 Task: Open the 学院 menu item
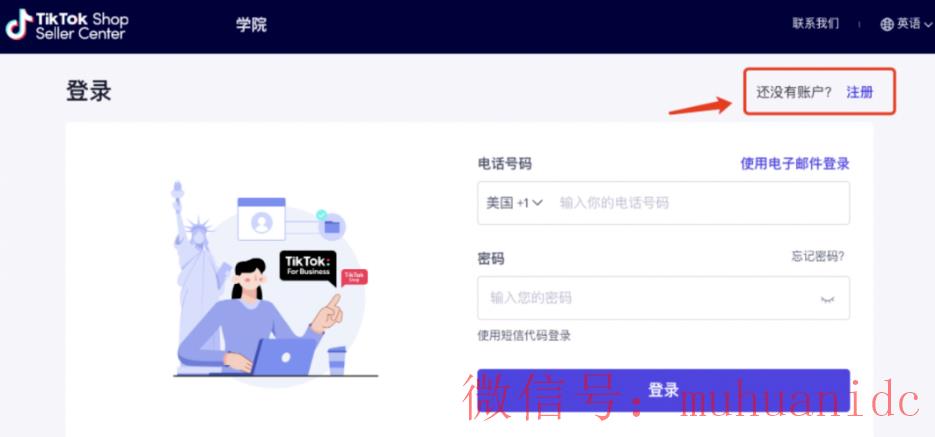[251, 25]
